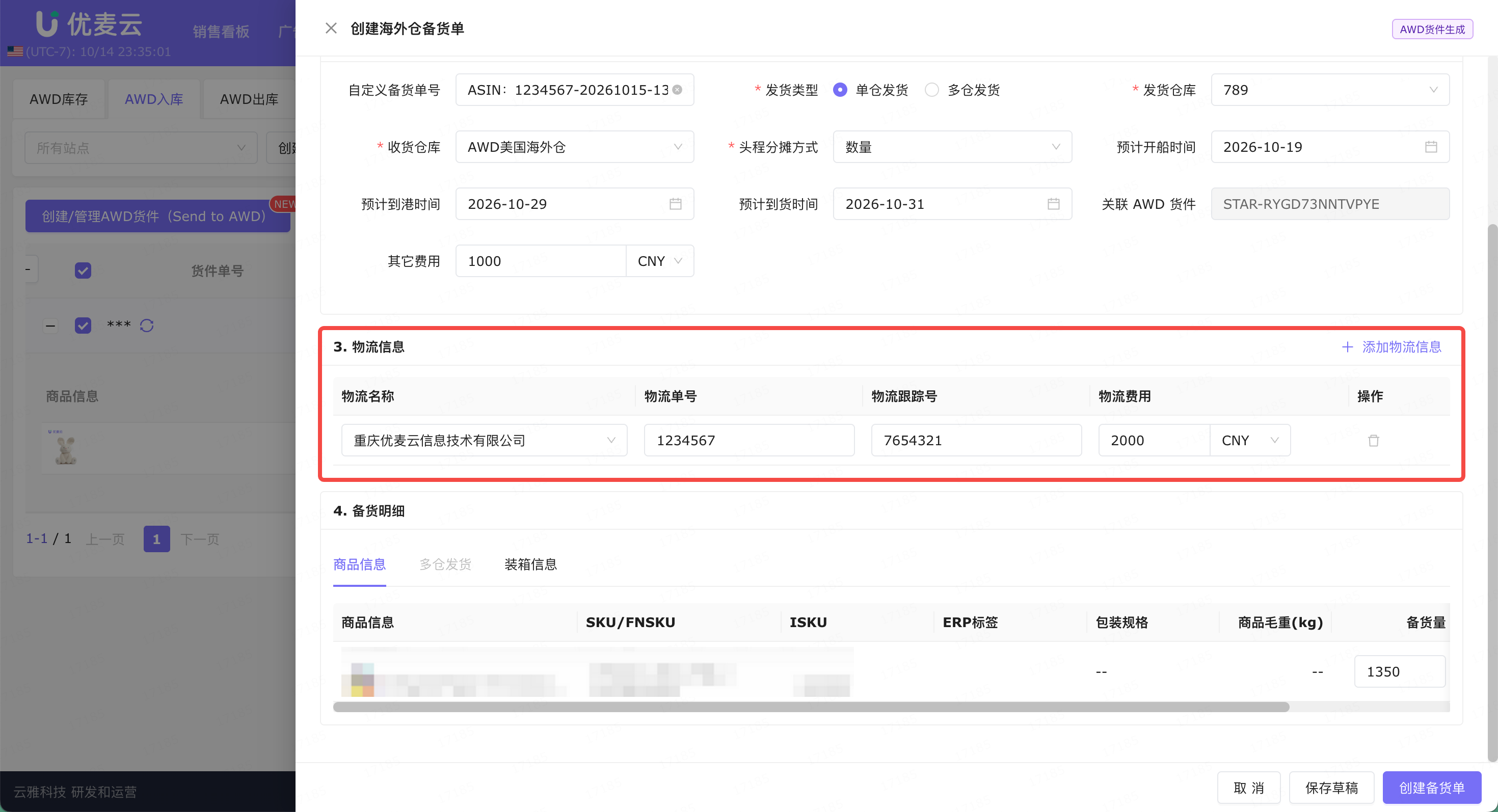Open the AWD入库 tab
The height and width of the screenshot is (812, 1498).
tap(153, 99)
